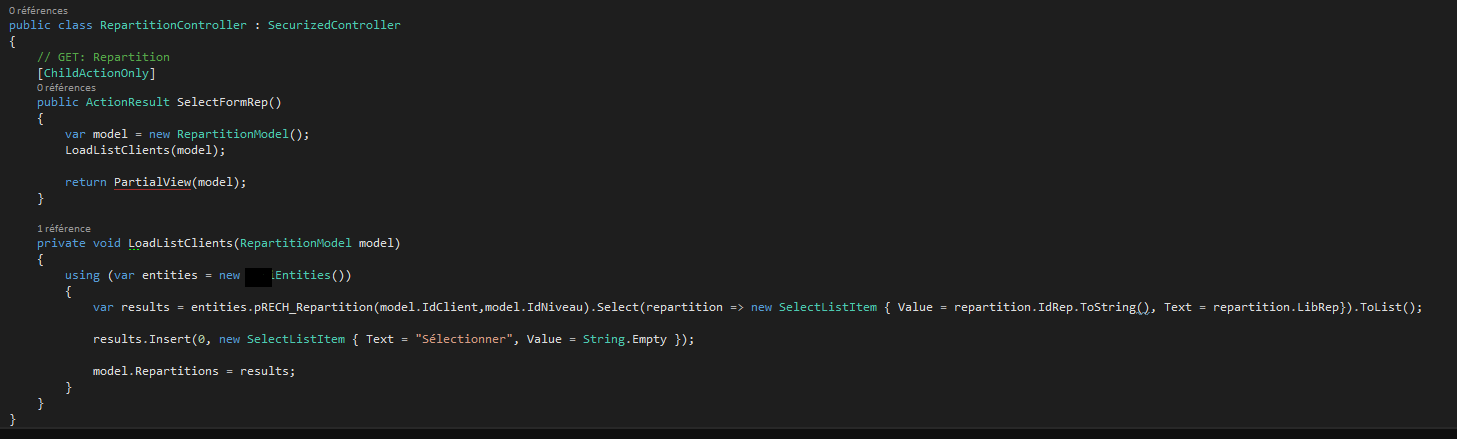Place cursor on ChildActionOnly attribute
The height and width of the screenshot is (439, 1457).
click(97, 73)
